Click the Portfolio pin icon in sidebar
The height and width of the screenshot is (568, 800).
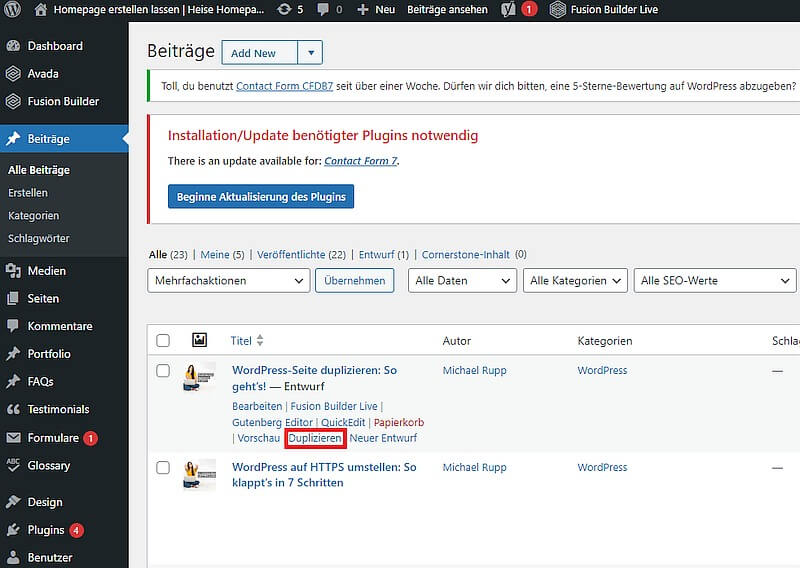click(x=13, y=354)
